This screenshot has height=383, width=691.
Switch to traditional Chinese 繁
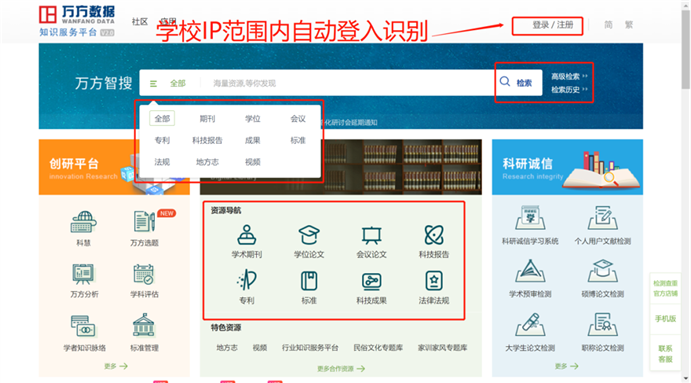pyautogui.click(x=629, y=25)
